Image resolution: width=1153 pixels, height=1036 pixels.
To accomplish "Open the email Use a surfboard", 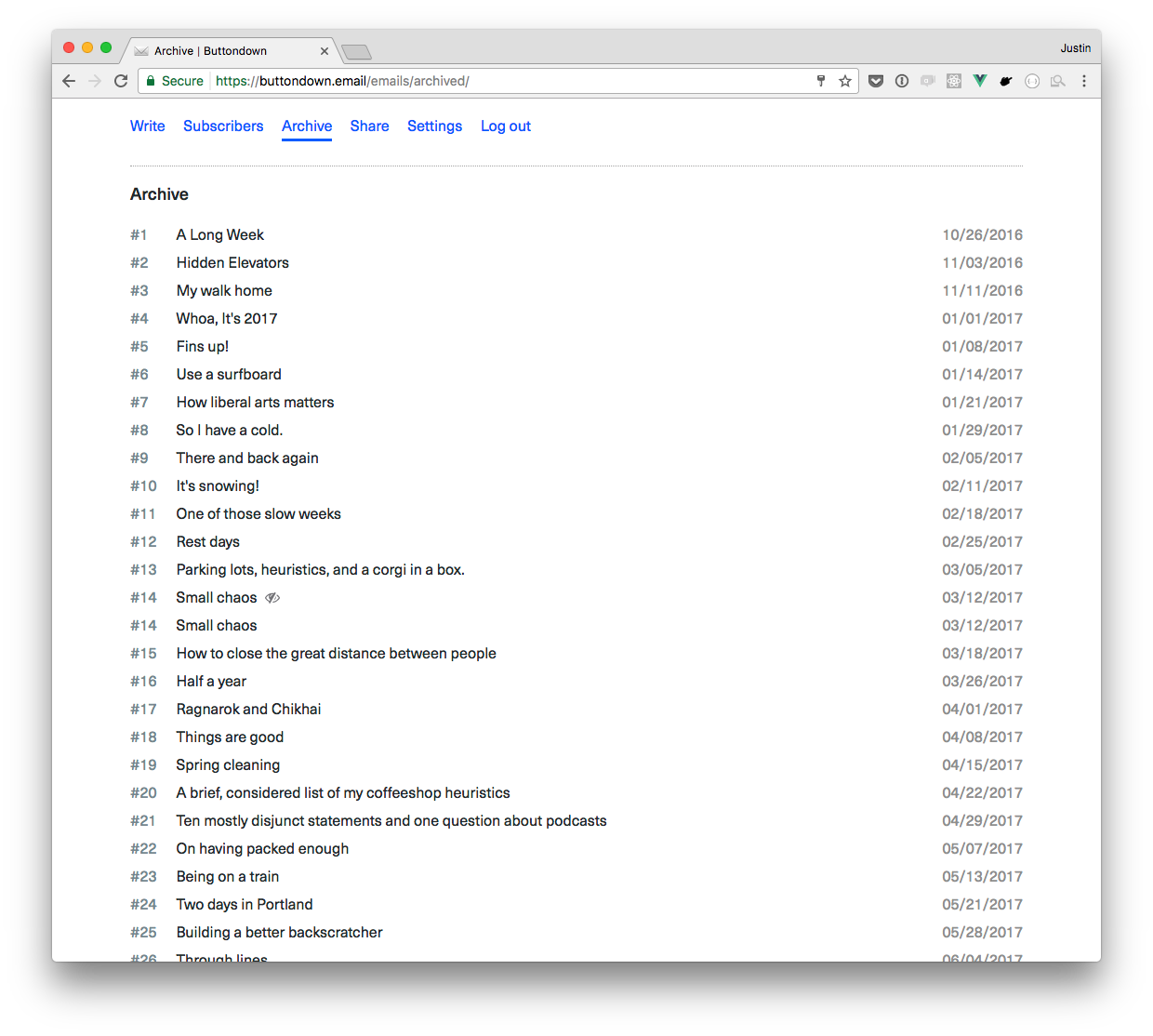I will point(229,374).
